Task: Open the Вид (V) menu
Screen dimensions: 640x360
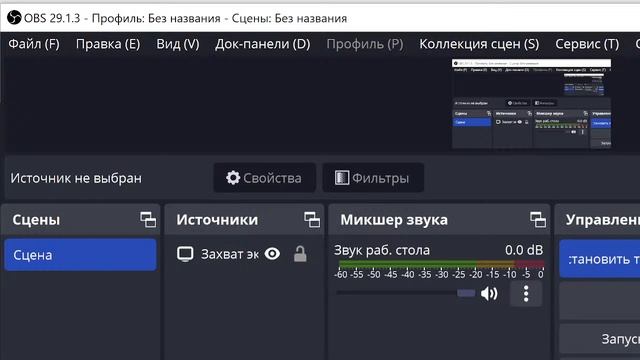Action: tap(178, 44)
